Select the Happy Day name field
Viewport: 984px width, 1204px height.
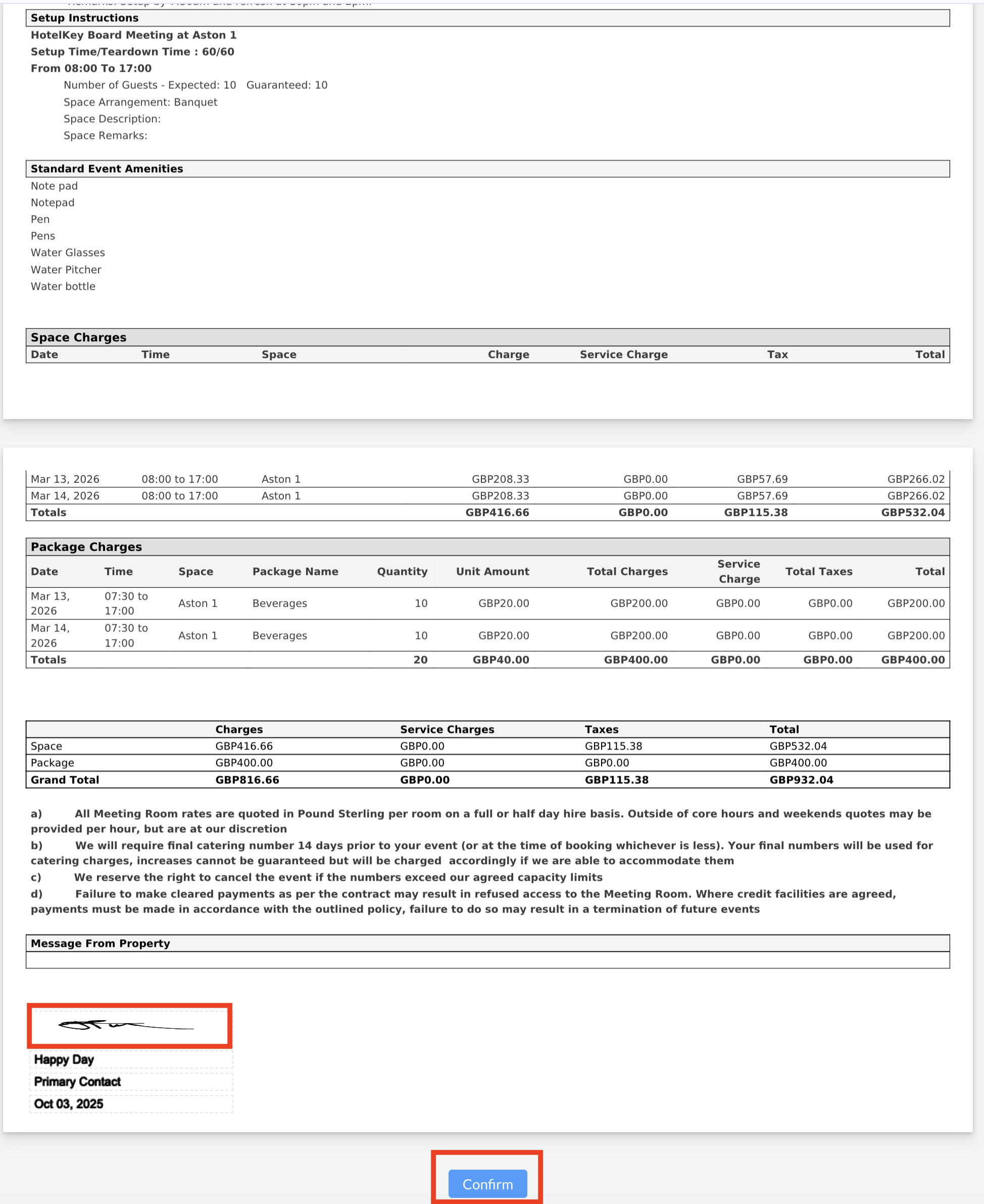(x=130, y=1060)
